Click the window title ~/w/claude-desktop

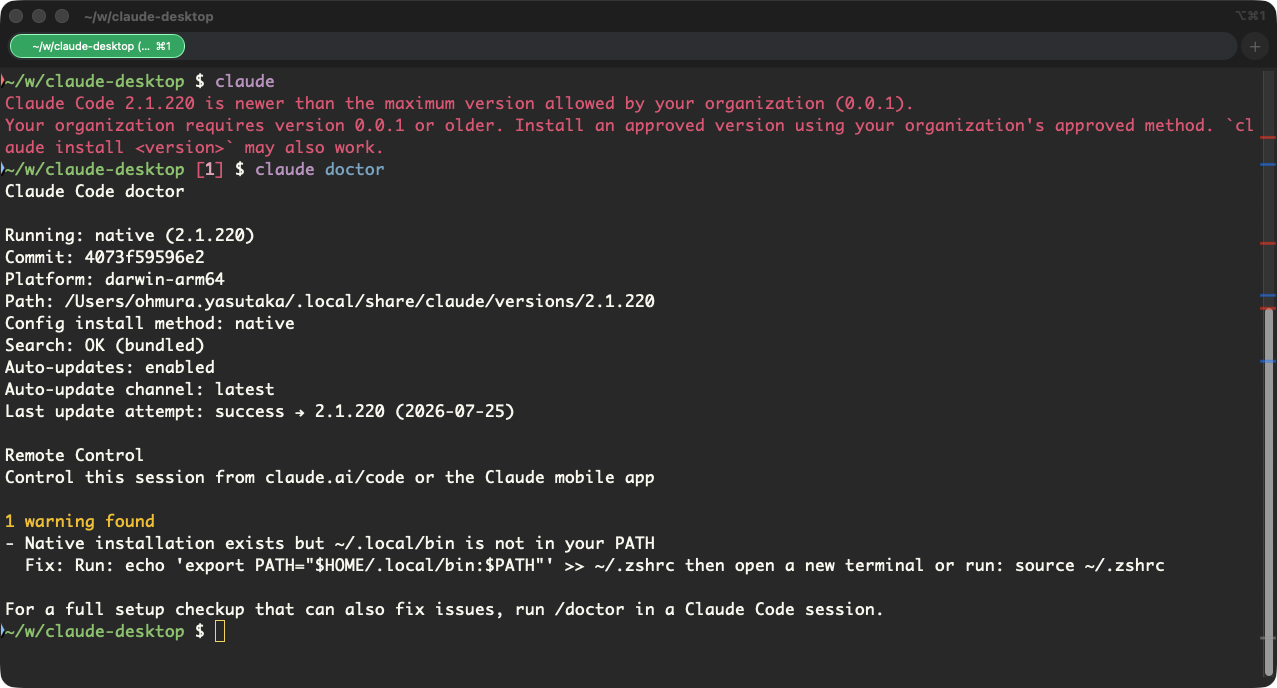point(148,16)
